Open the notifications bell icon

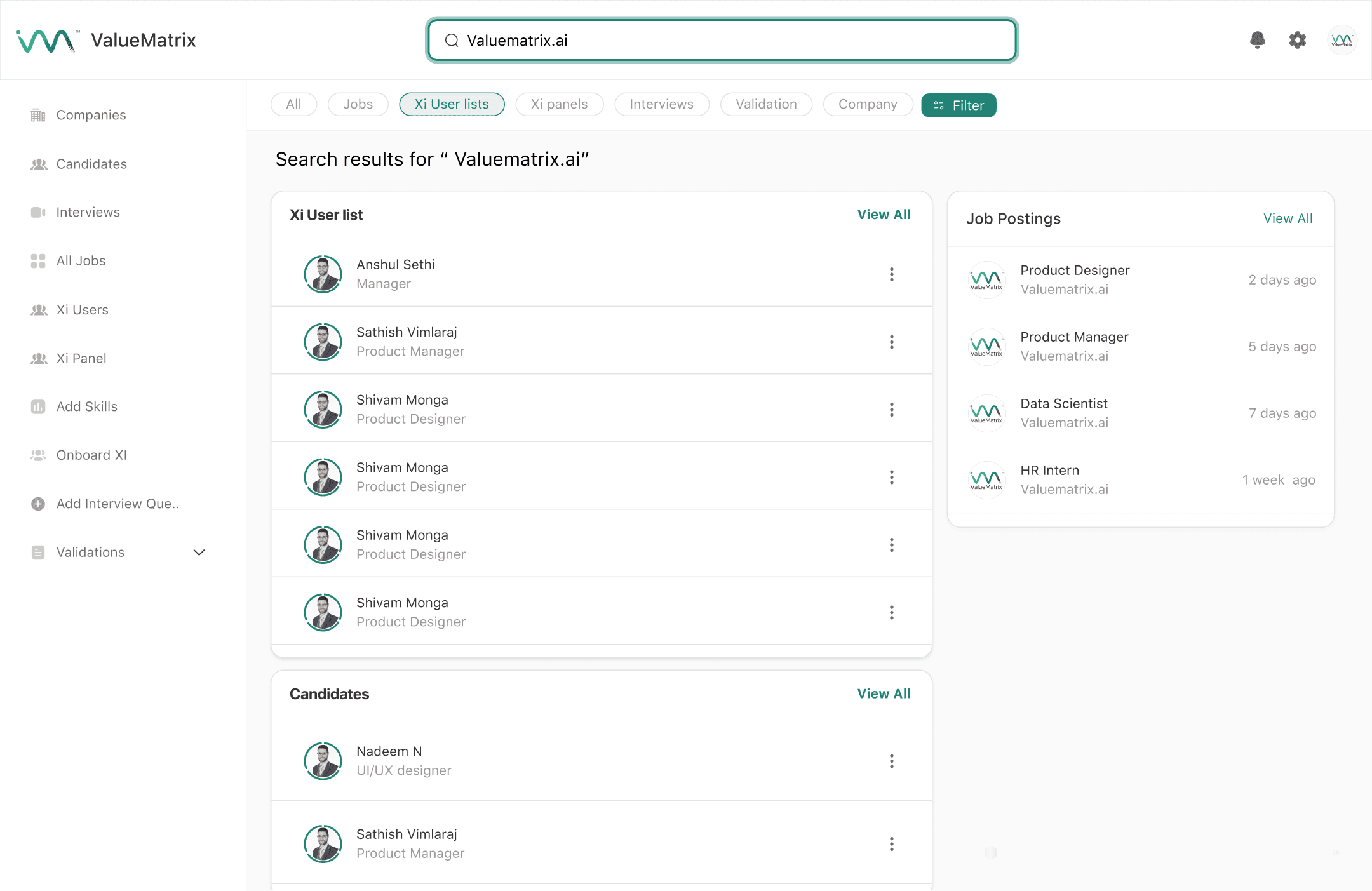pos(1257,40)
